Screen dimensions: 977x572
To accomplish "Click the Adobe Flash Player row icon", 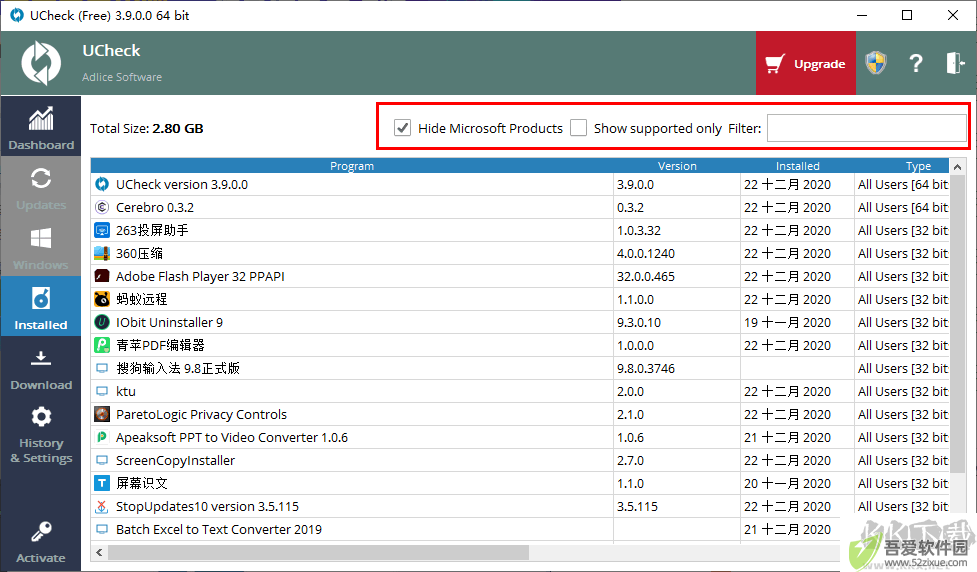I will [x=102, y=276].
